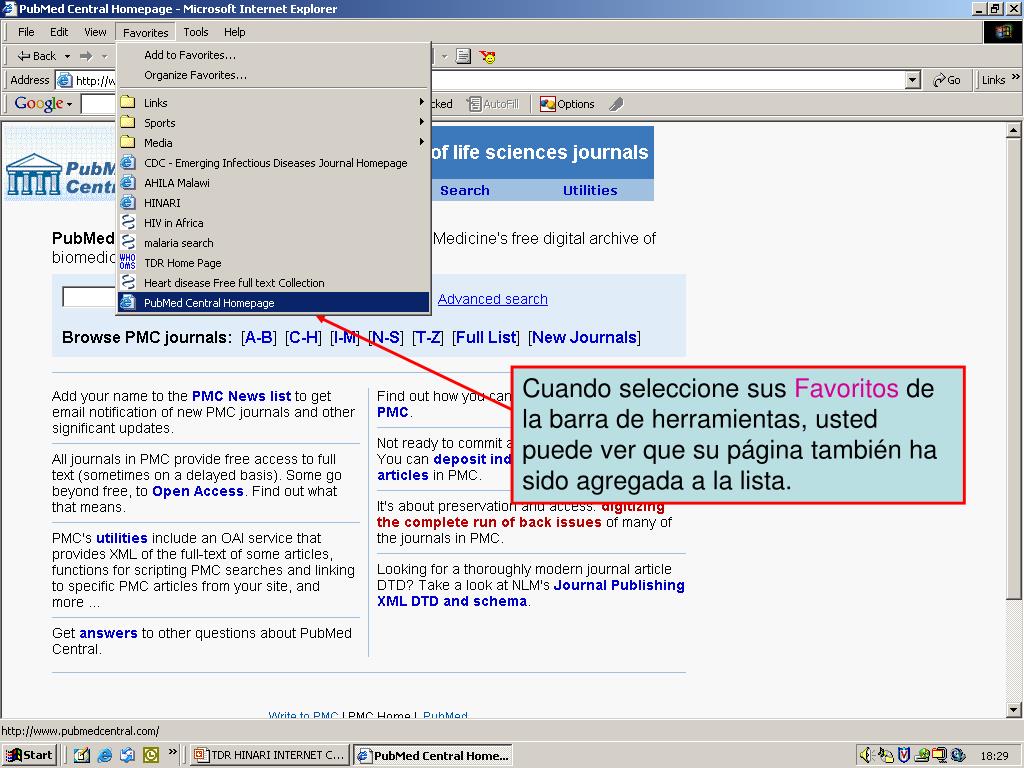Open the New Journals link
This screenshot has width=1024, height=768.
click(x=584, y=338)
